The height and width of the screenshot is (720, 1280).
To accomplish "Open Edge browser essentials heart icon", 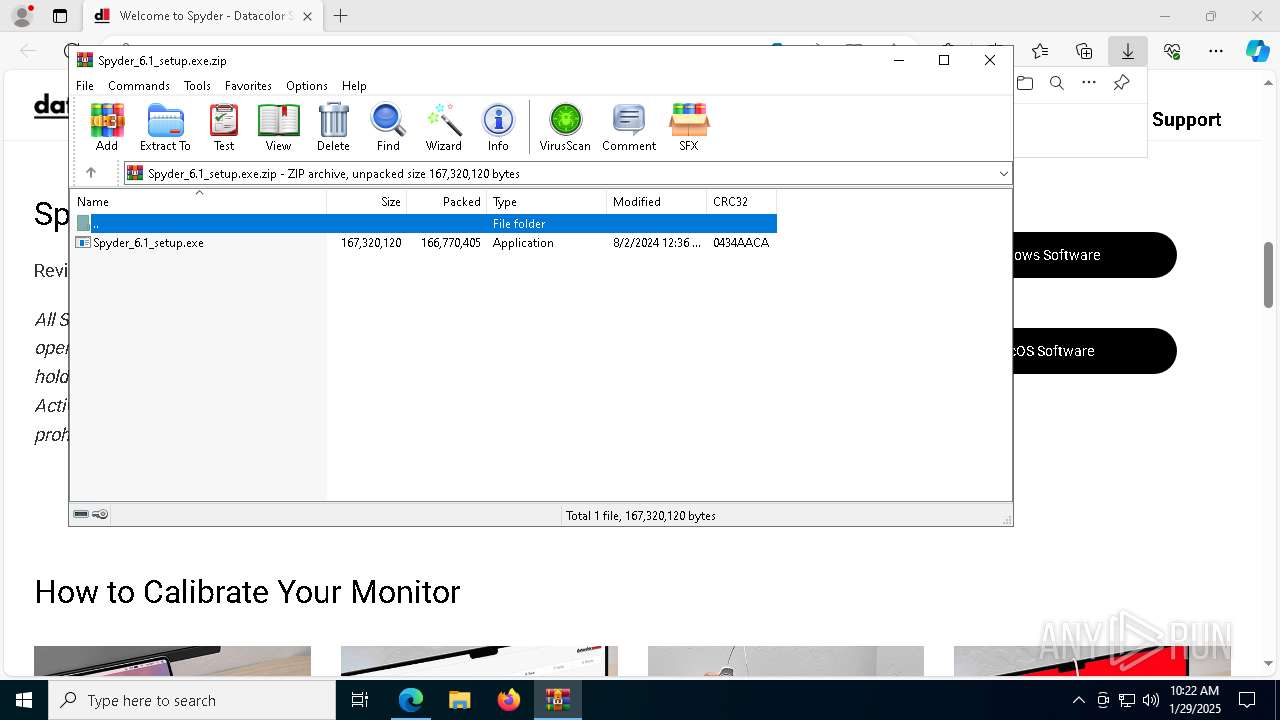I will [x=1172, y=51].
